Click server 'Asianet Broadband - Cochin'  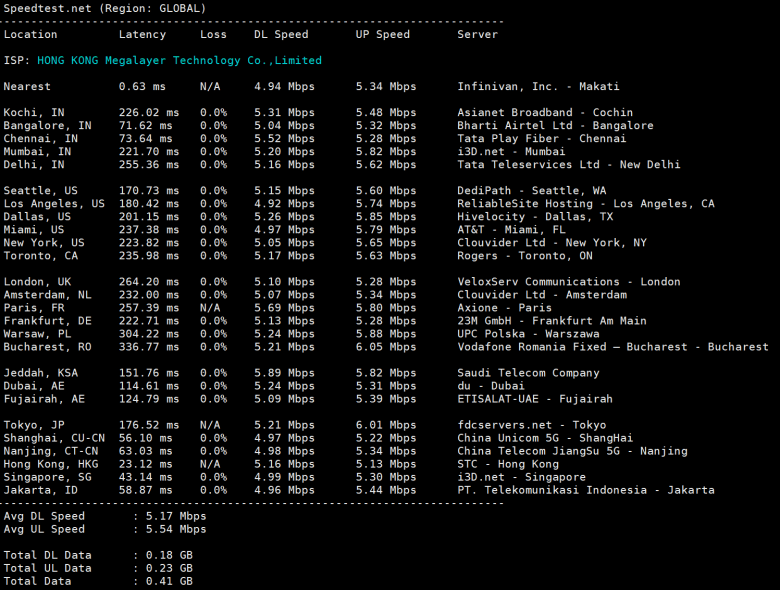coord(545,112)
